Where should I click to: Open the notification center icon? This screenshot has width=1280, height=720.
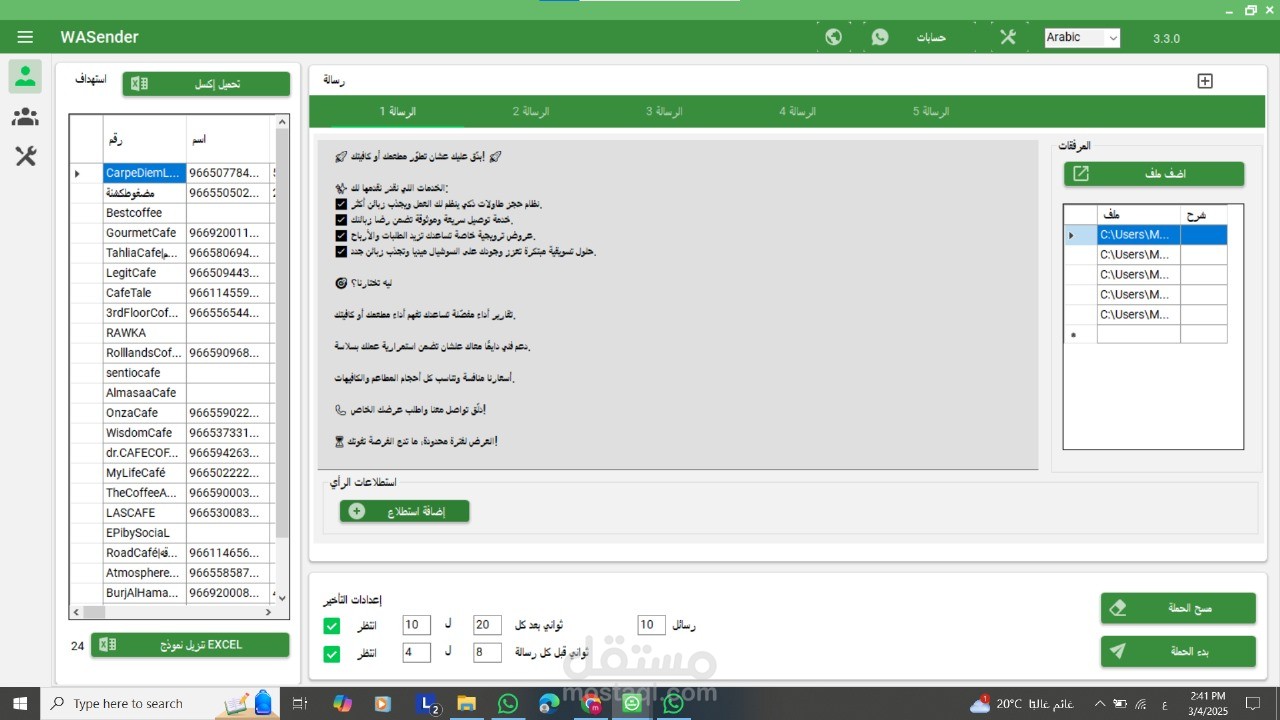1253,704
